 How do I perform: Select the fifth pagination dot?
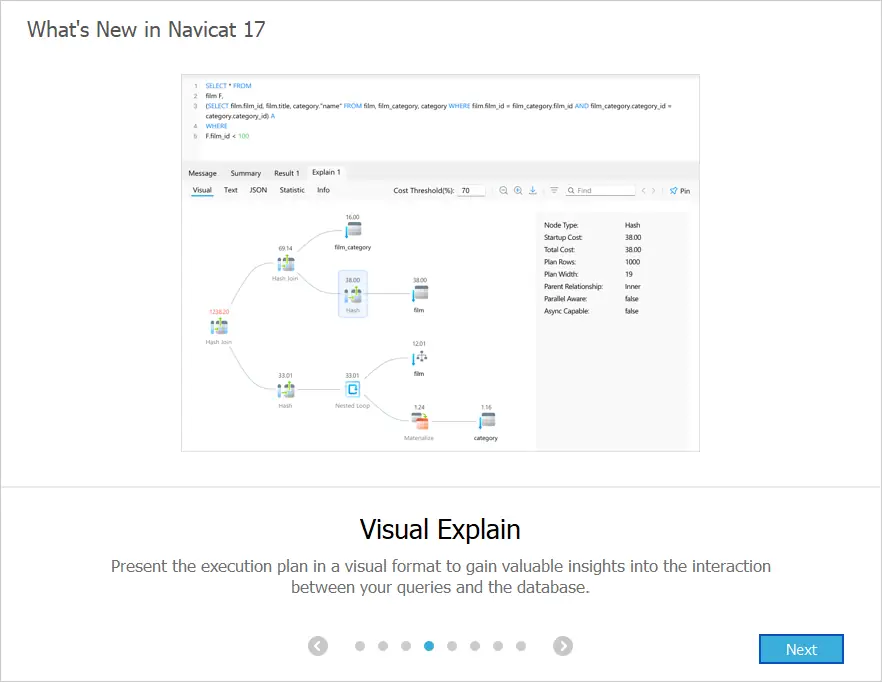click(x=452, y=646)
